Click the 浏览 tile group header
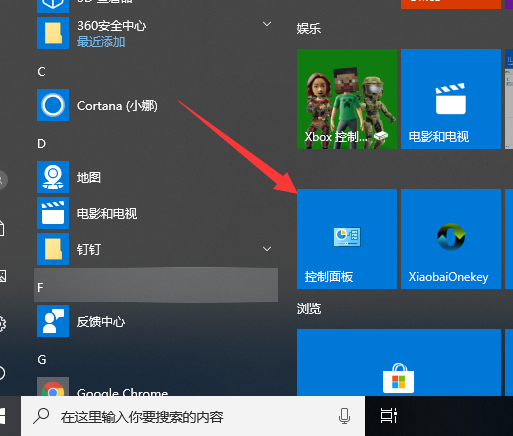513x436 pixels. pos(309,309)
